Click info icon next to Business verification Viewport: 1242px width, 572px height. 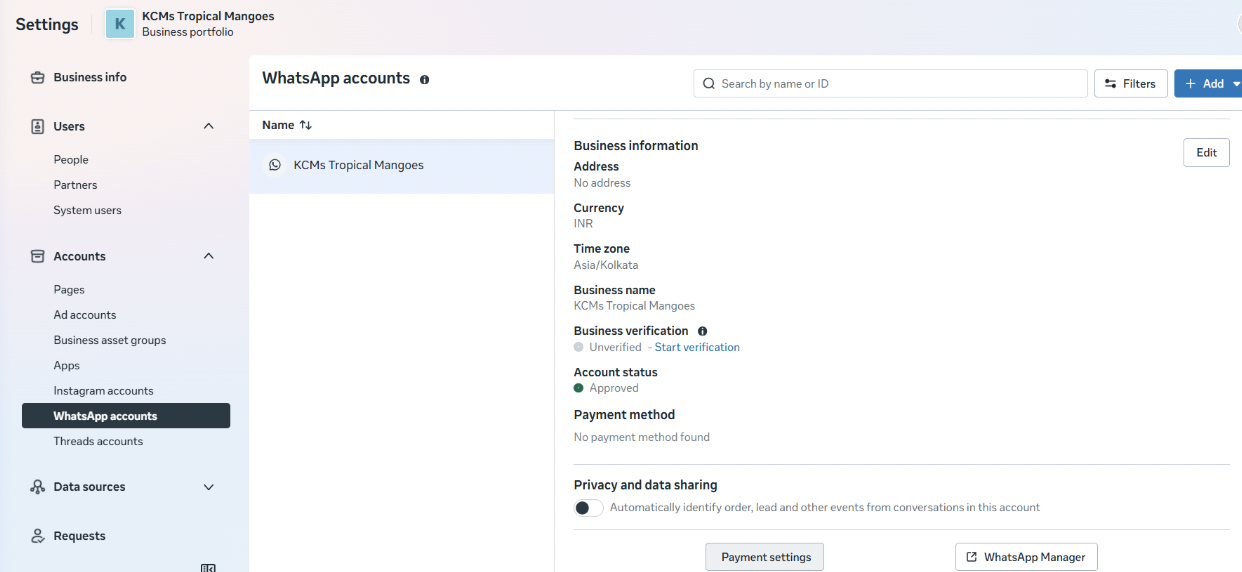[702, 331]
